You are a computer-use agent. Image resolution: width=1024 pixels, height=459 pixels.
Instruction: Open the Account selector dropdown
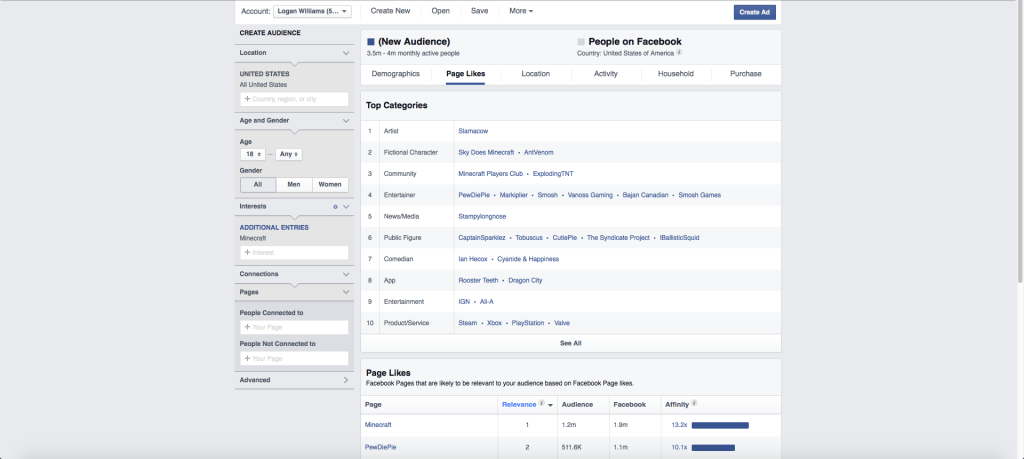click(312, 11)
